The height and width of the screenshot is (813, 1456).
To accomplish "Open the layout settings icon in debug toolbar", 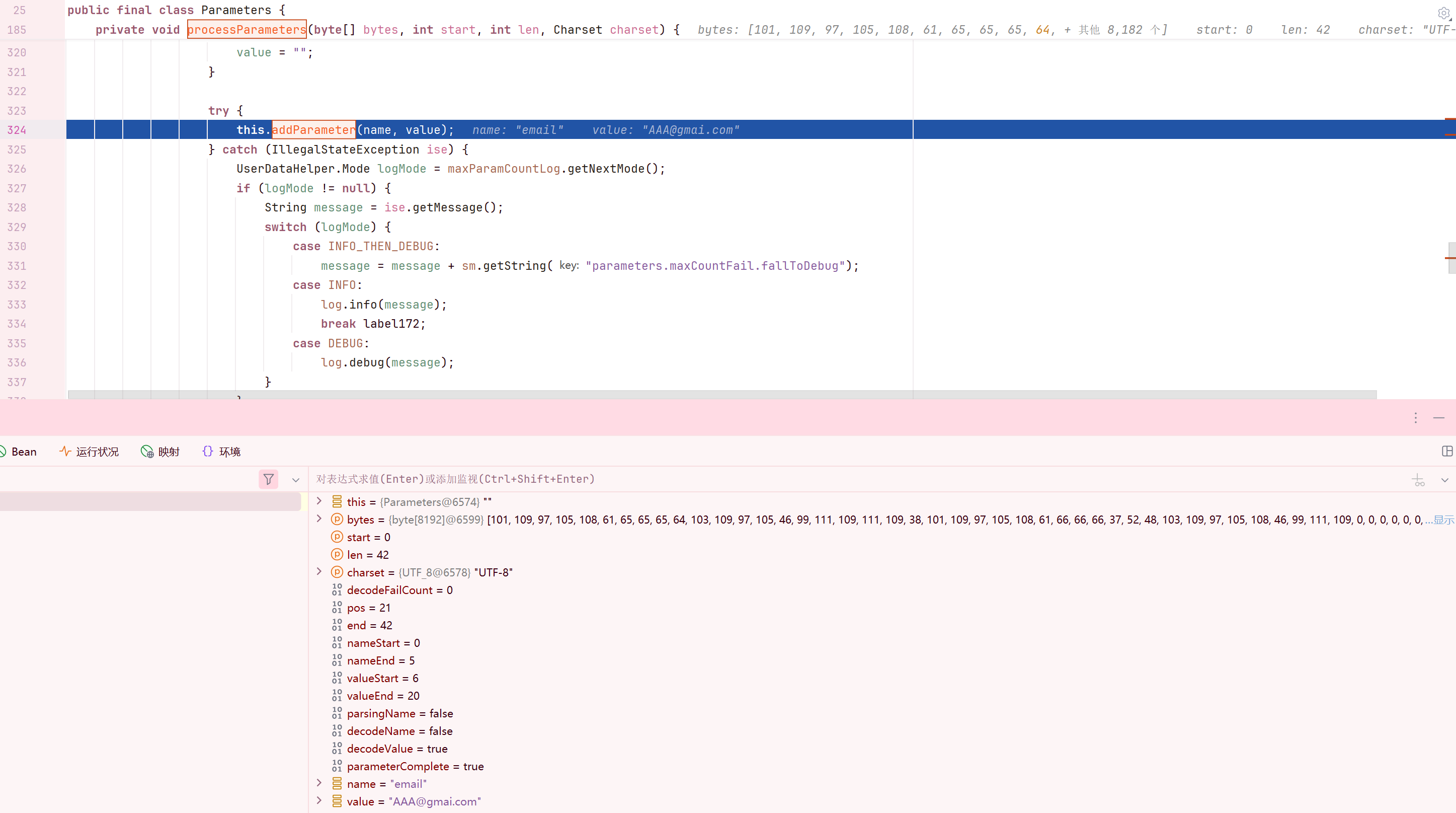I will [x=1447, y=451].
